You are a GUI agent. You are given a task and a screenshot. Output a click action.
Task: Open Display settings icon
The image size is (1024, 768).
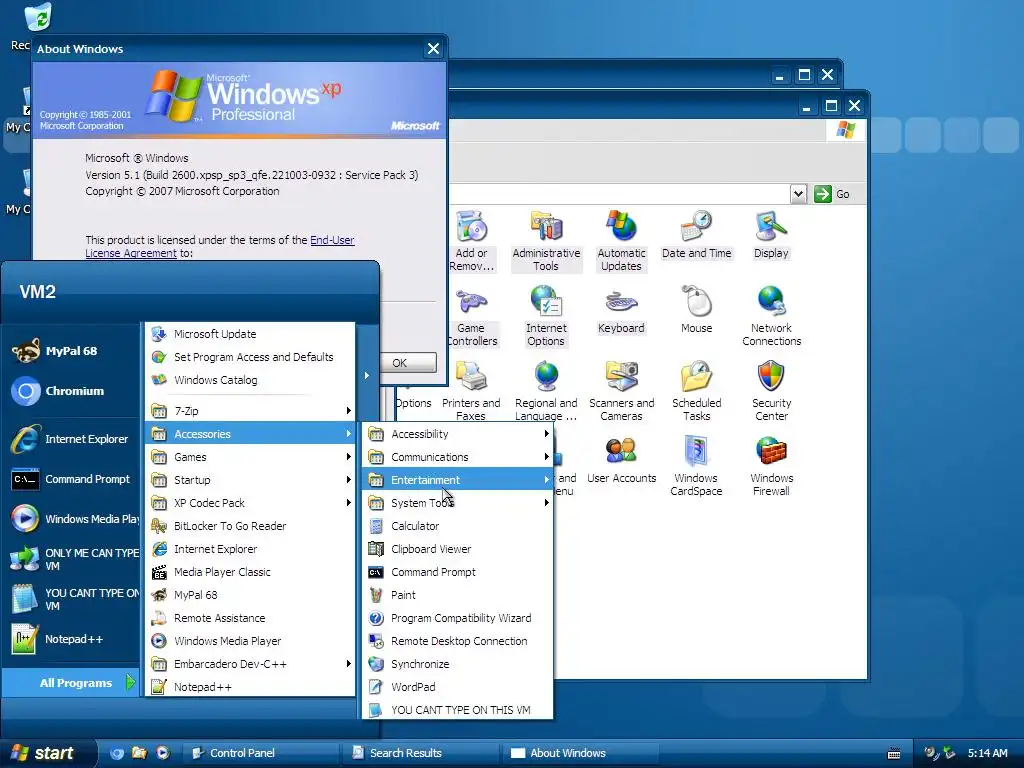771,234
